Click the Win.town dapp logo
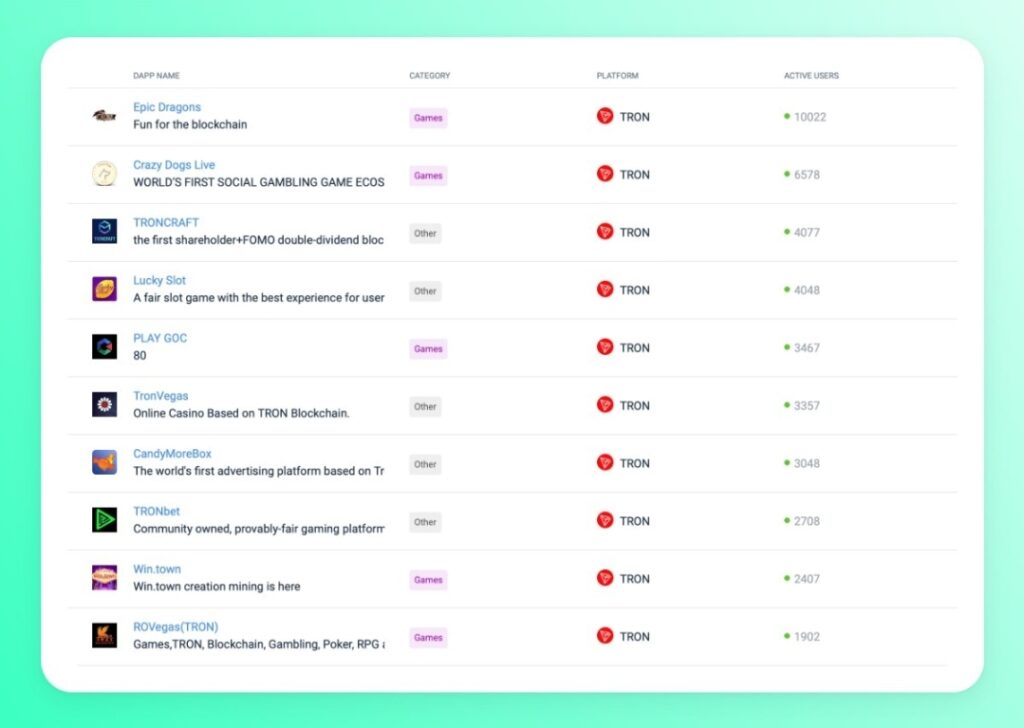 click(x=104, y=578)
